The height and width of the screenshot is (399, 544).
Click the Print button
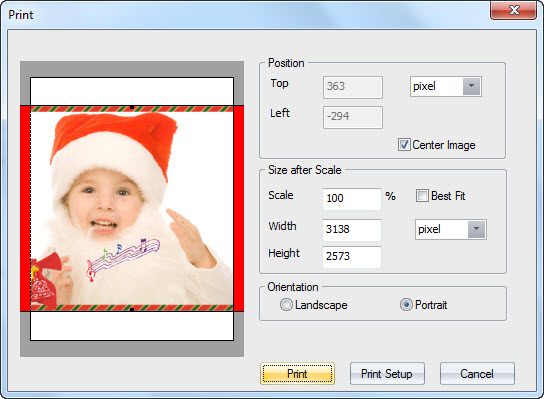coord(297,373)
